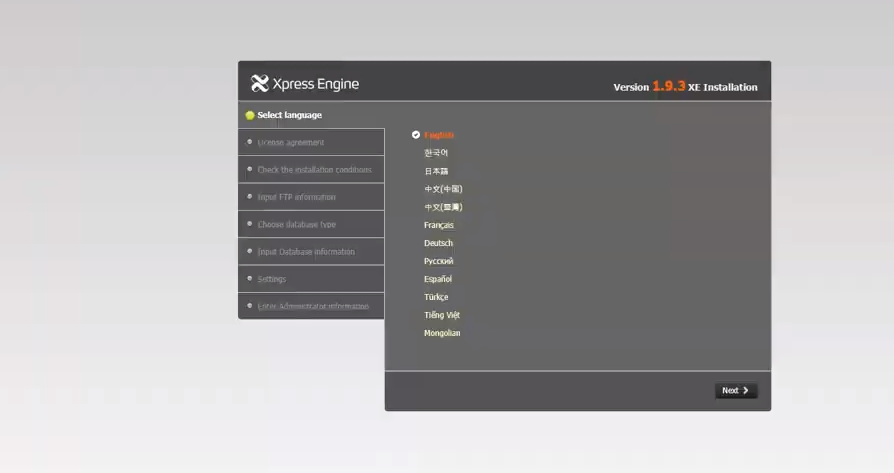Image resolution: width=894 pixels, height=473 pixels.
Task: Click the Next button
Action: click(736, 390)
